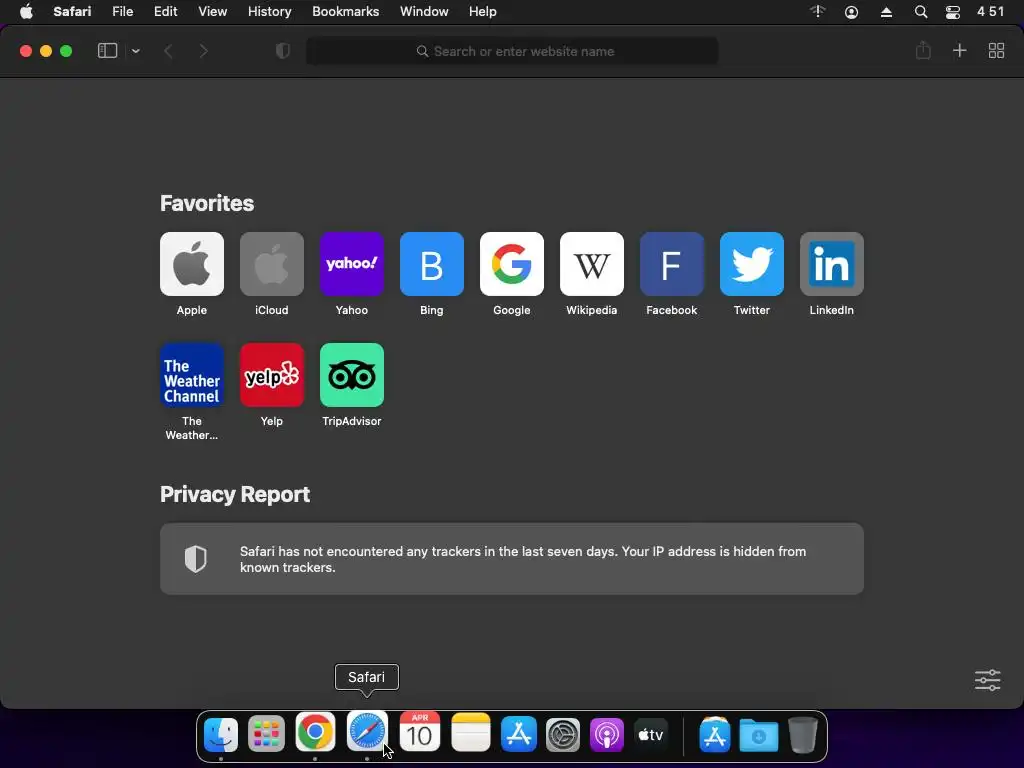Open Apple TV from the Dock

point(651,735)
